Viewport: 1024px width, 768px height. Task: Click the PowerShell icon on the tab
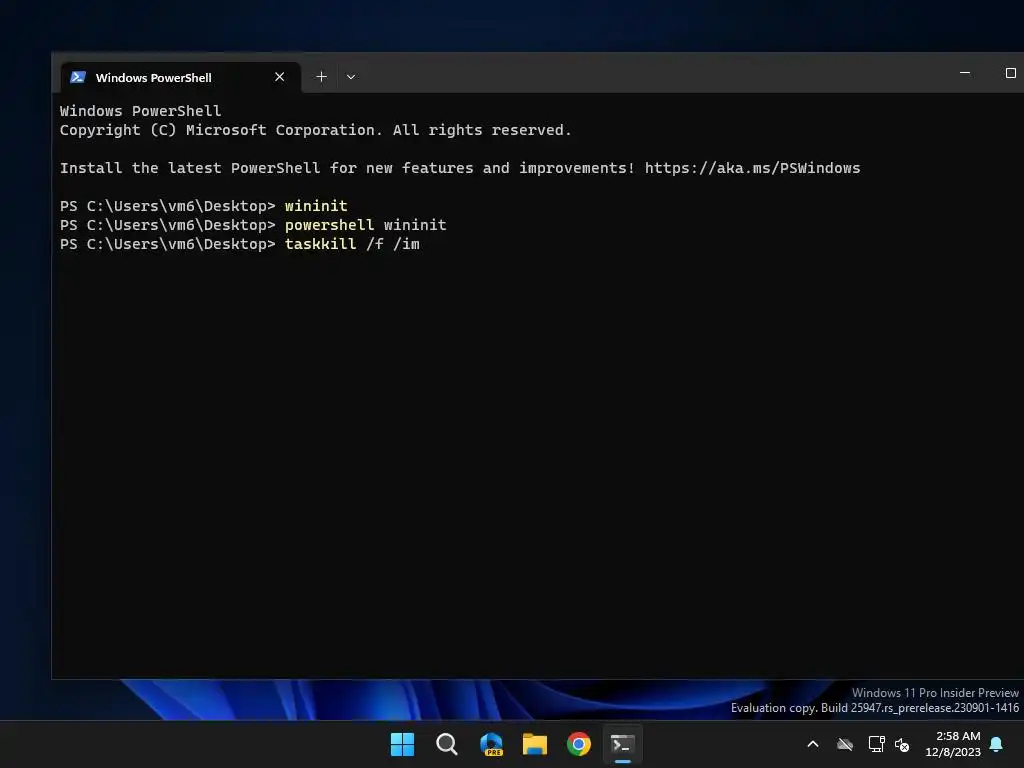tap(78, 77)
